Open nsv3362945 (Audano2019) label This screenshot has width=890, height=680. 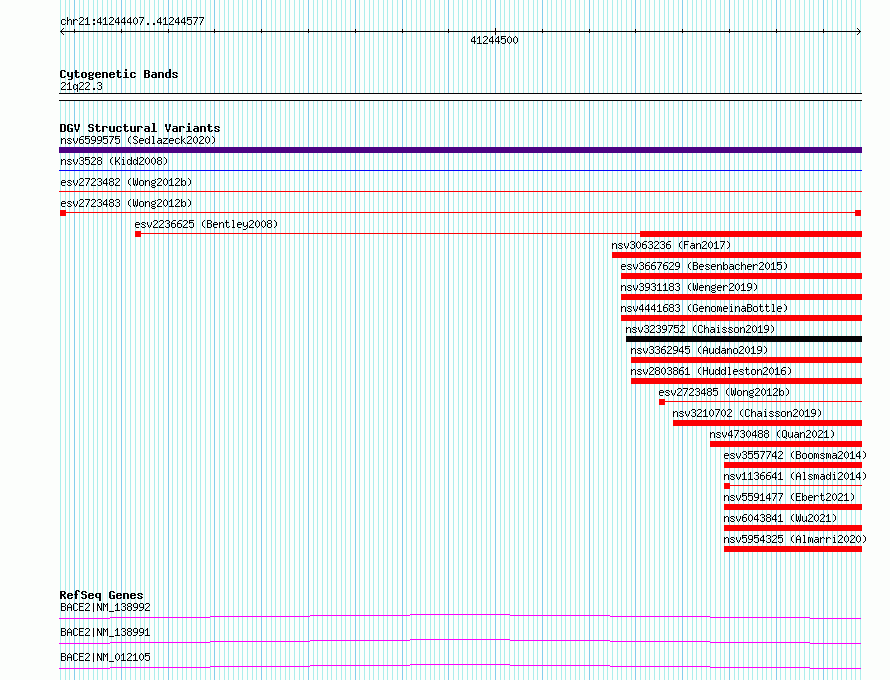click(x=699, y=350)
